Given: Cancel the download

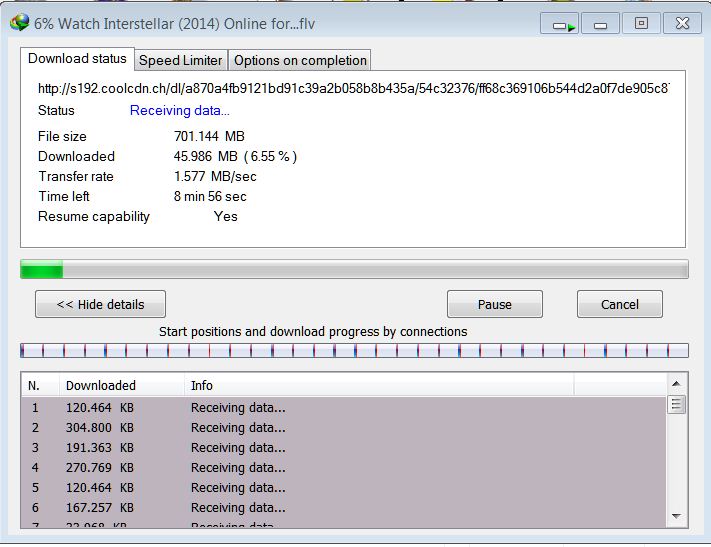Looking at the screenshot, I should (x=619, y=304).
